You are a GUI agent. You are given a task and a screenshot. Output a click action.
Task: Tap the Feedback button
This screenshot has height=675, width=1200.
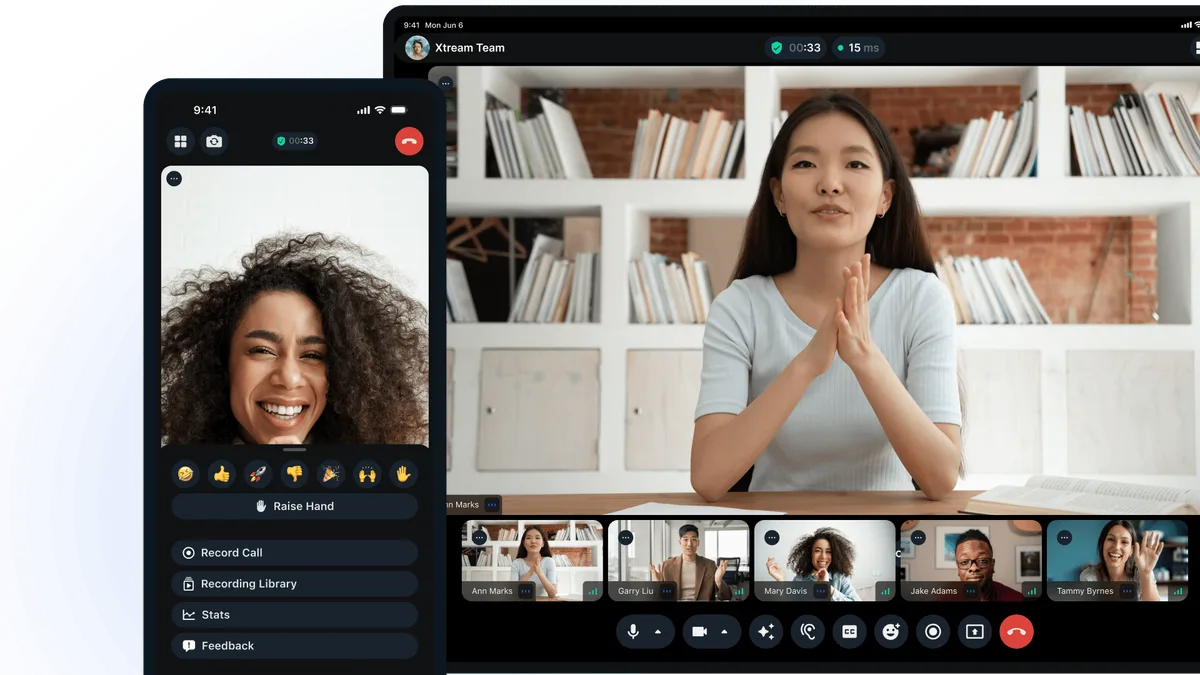pyautogui.click(x=295, y=646)
